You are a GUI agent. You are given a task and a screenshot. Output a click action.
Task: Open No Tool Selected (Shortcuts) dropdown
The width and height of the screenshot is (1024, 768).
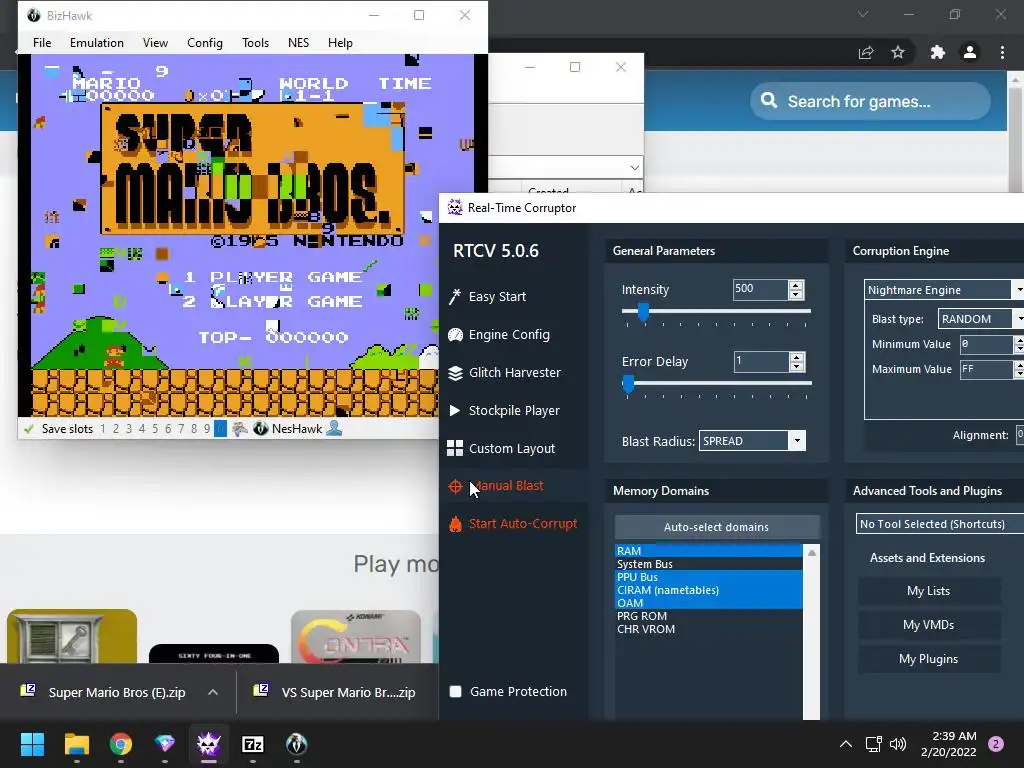(x=940, y=524)
